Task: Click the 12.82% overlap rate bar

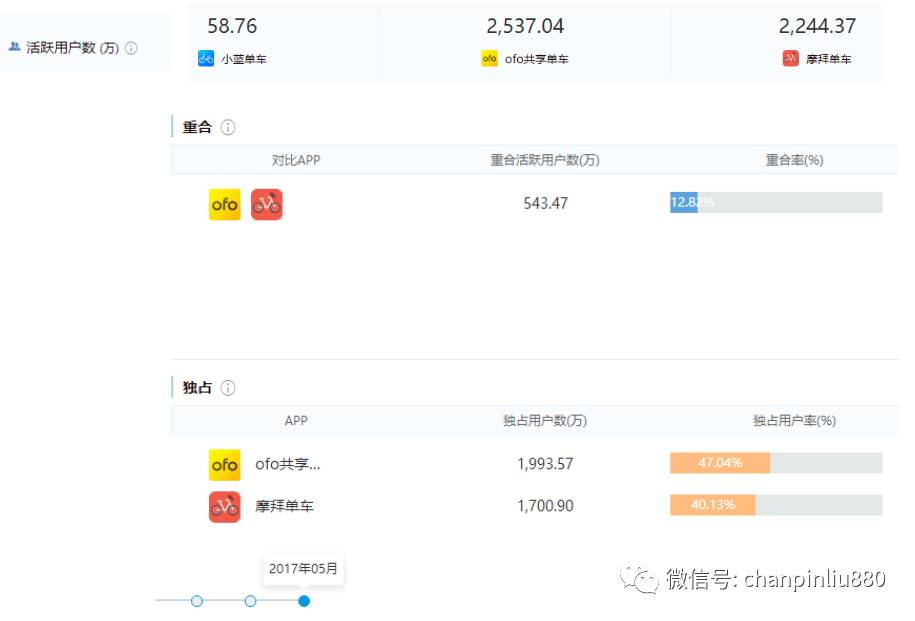Action: (x=776, y=203)
